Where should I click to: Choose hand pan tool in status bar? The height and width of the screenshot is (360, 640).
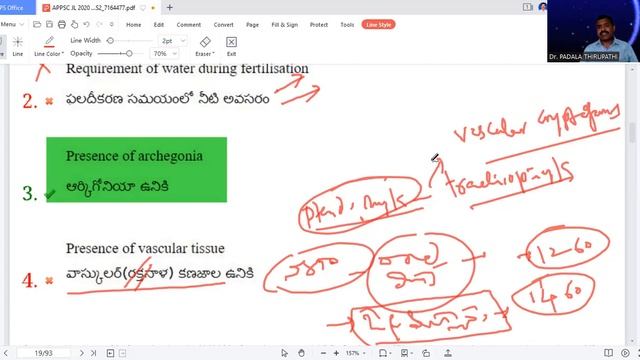point(301,353)
